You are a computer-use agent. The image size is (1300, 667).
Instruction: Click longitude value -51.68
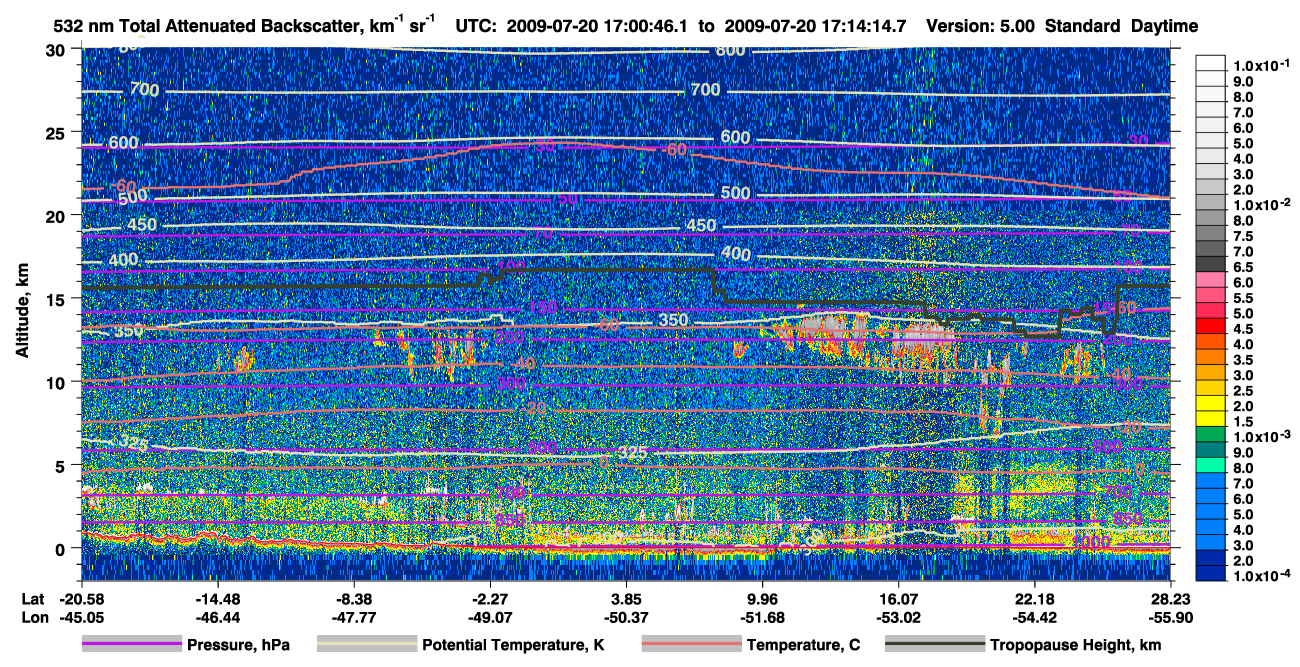click(x=762, y=617)
